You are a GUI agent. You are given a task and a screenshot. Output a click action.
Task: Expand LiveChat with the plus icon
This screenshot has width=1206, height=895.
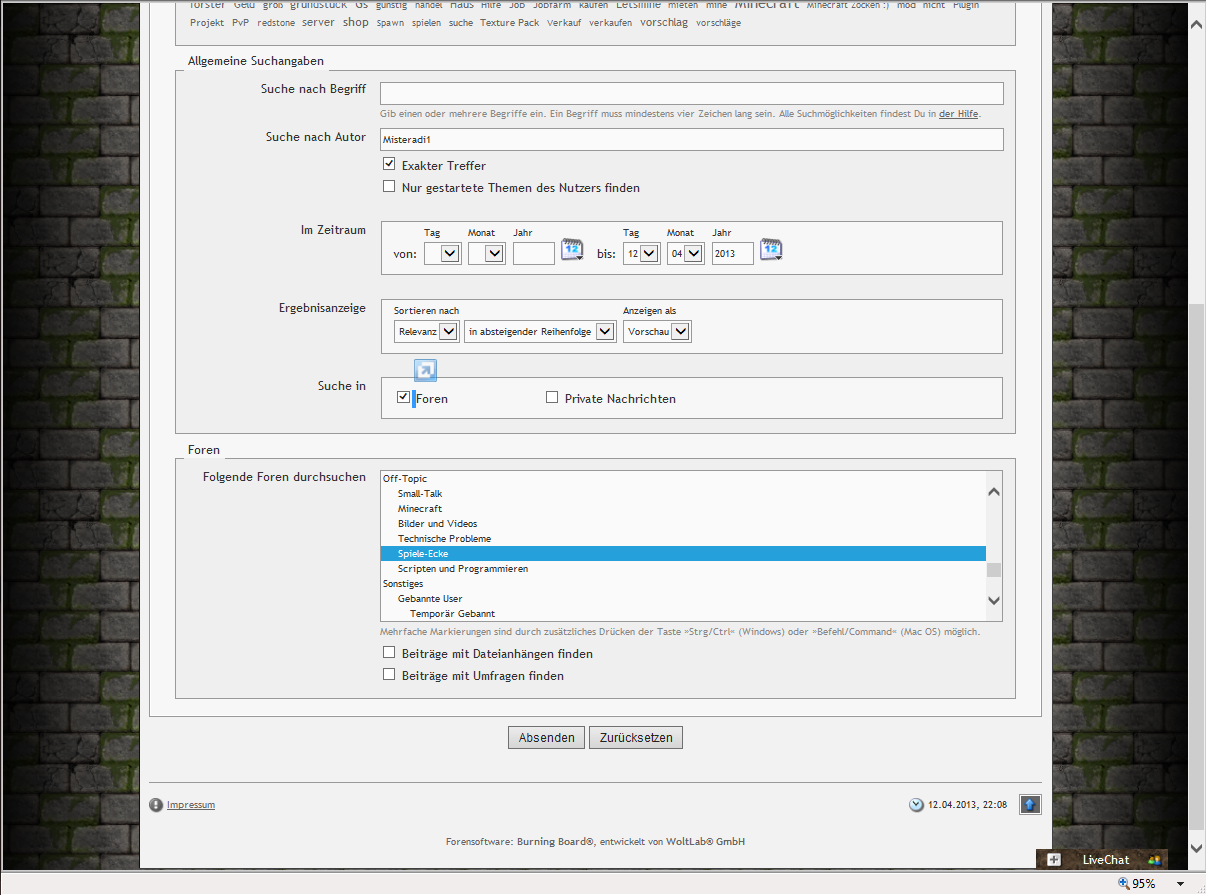[x=1054, y=859]
